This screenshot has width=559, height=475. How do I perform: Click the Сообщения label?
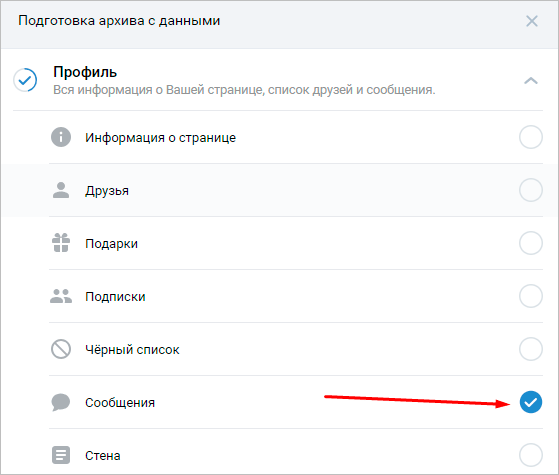(x=120, y=403)
